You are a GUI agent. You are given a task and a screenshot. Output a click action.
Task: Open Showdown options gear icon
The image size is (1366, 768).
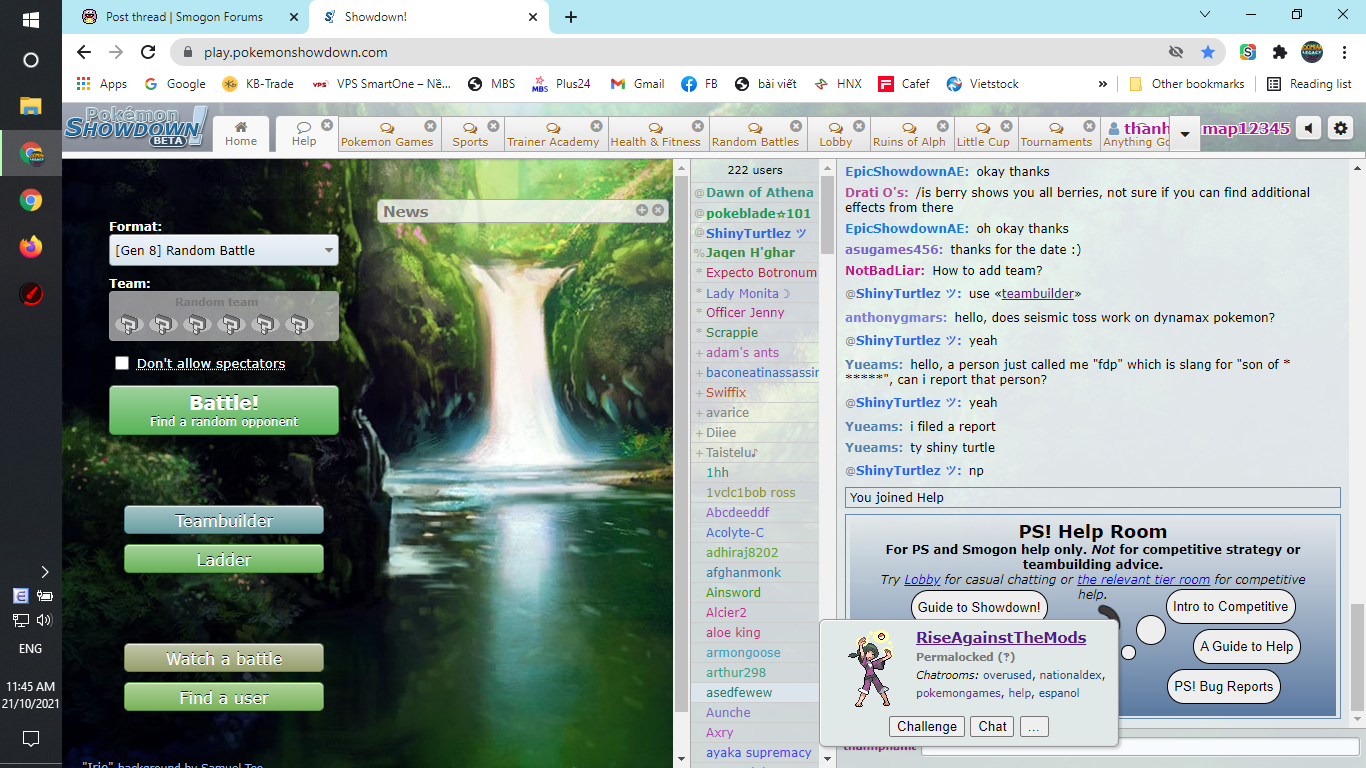pos(1341,128)
